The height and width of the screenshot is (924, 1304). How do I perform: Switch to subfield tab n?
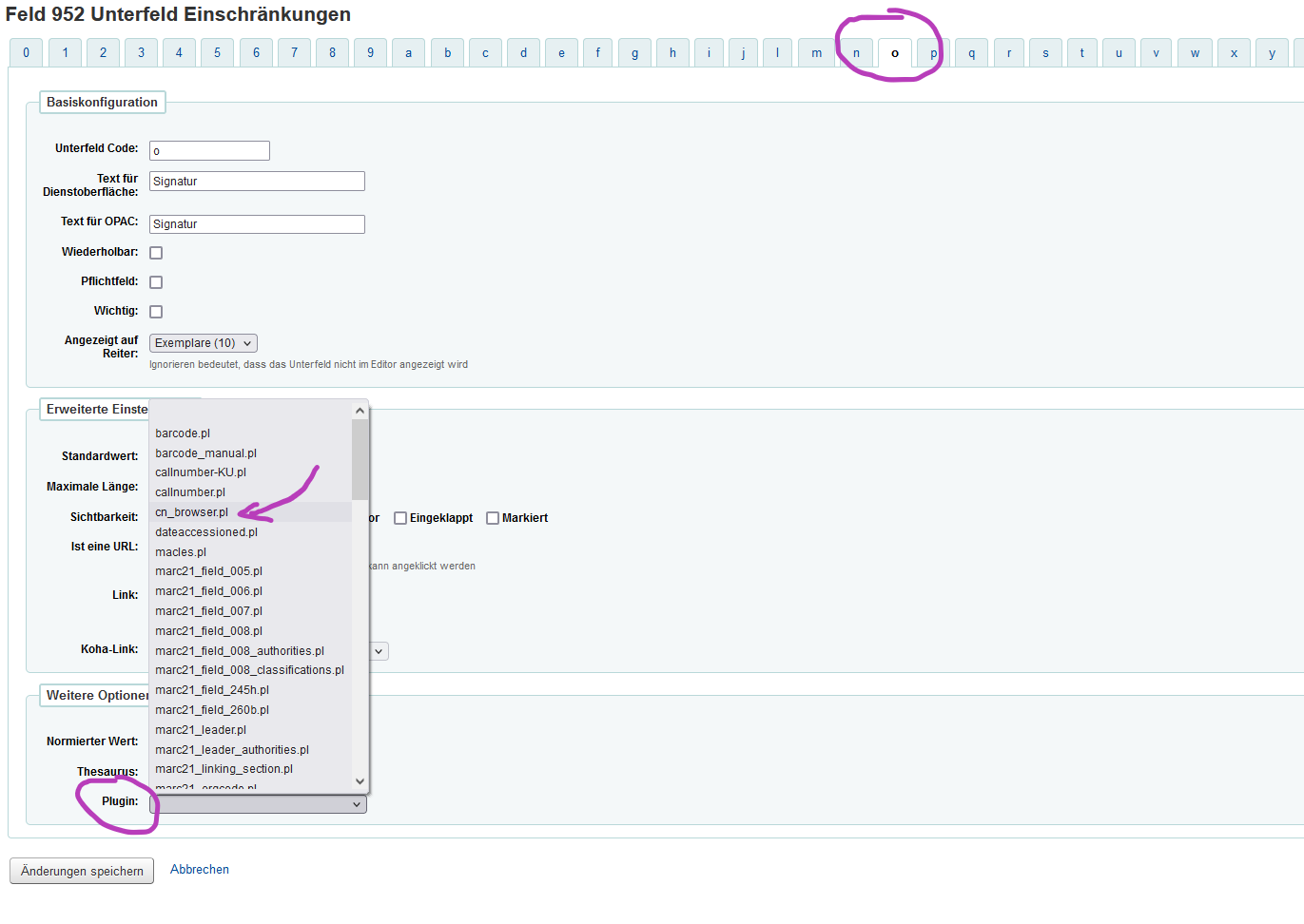(856, 53)
